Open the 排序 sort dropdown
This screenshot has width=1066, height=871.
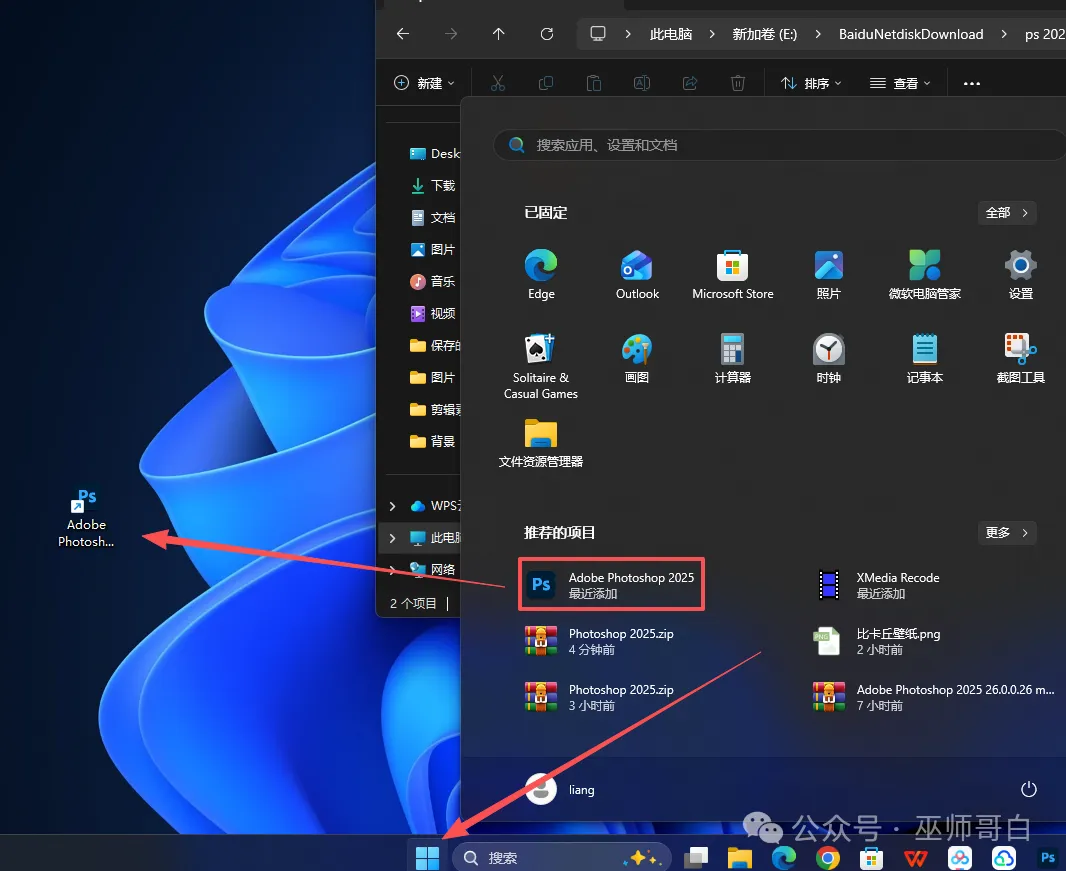[810, 83]
